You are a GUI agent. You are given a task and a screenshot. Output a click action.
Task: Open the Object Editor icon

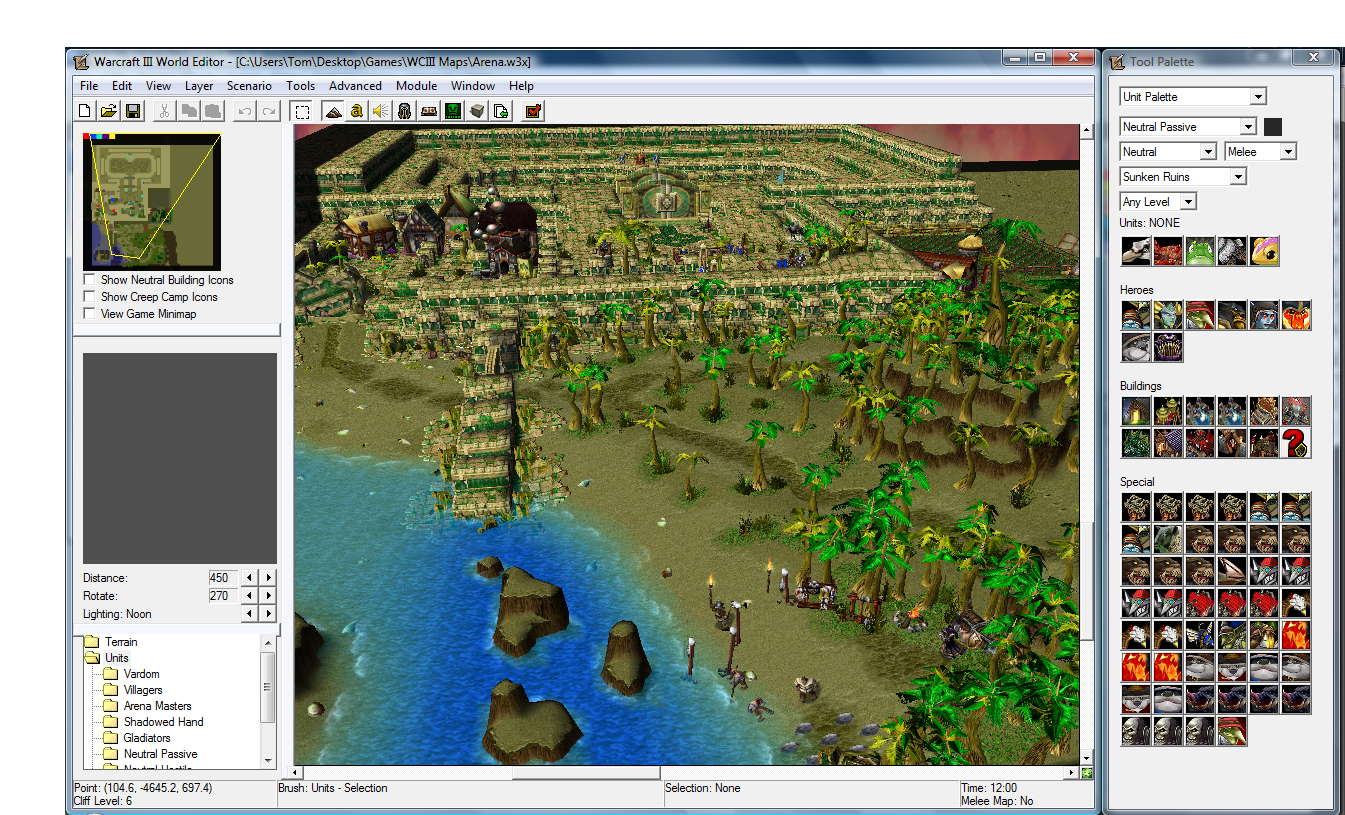(405, 110)
